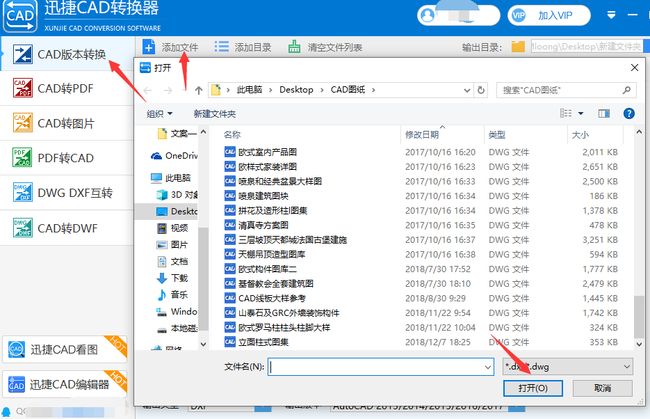This screenshot has width=650, height=419.
Task: Open the CAD转PDF conversion mode
Action: point(66,88)
